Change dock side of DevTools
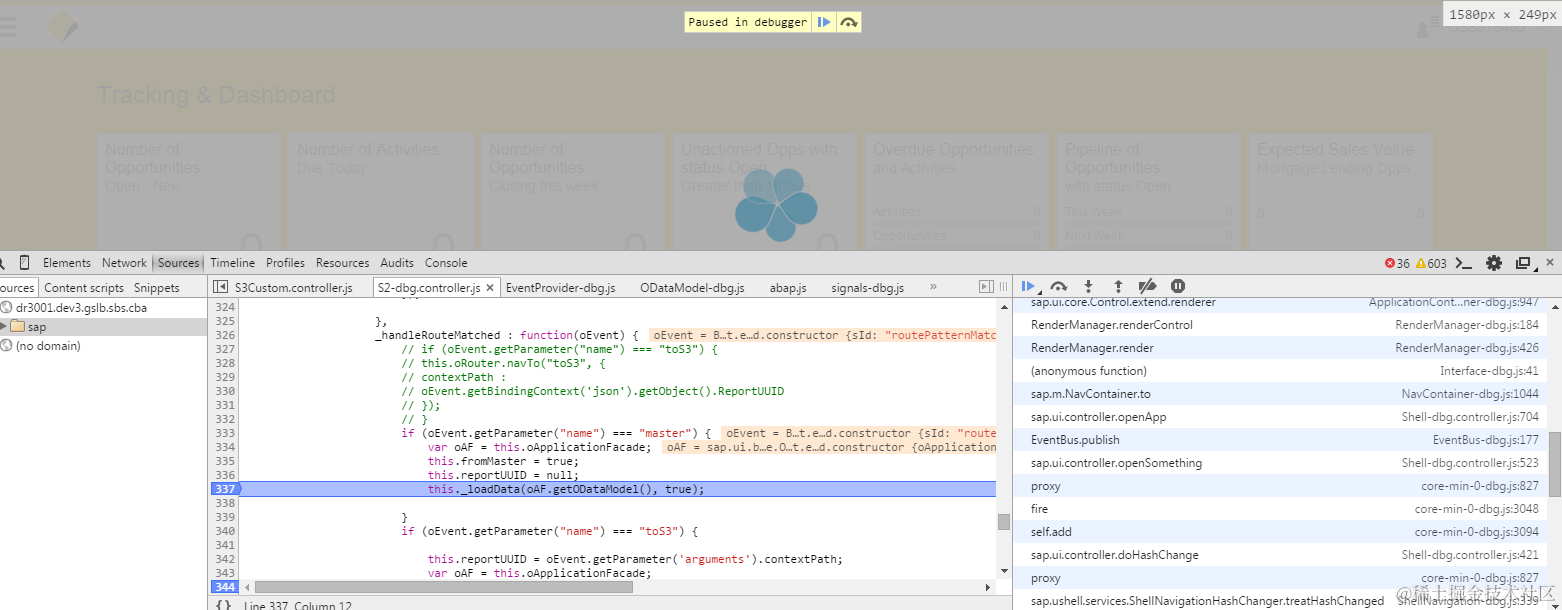Image resolution: width=1562 pixels, height=610 pixels. 1524,263
